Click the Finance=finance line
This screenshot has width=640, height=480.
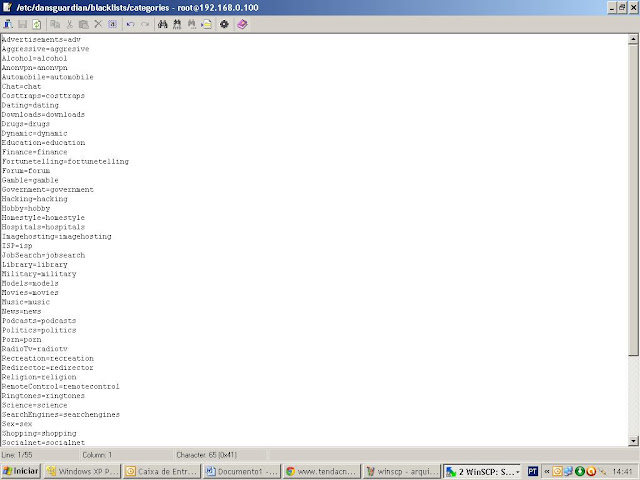tap(34, 152)
